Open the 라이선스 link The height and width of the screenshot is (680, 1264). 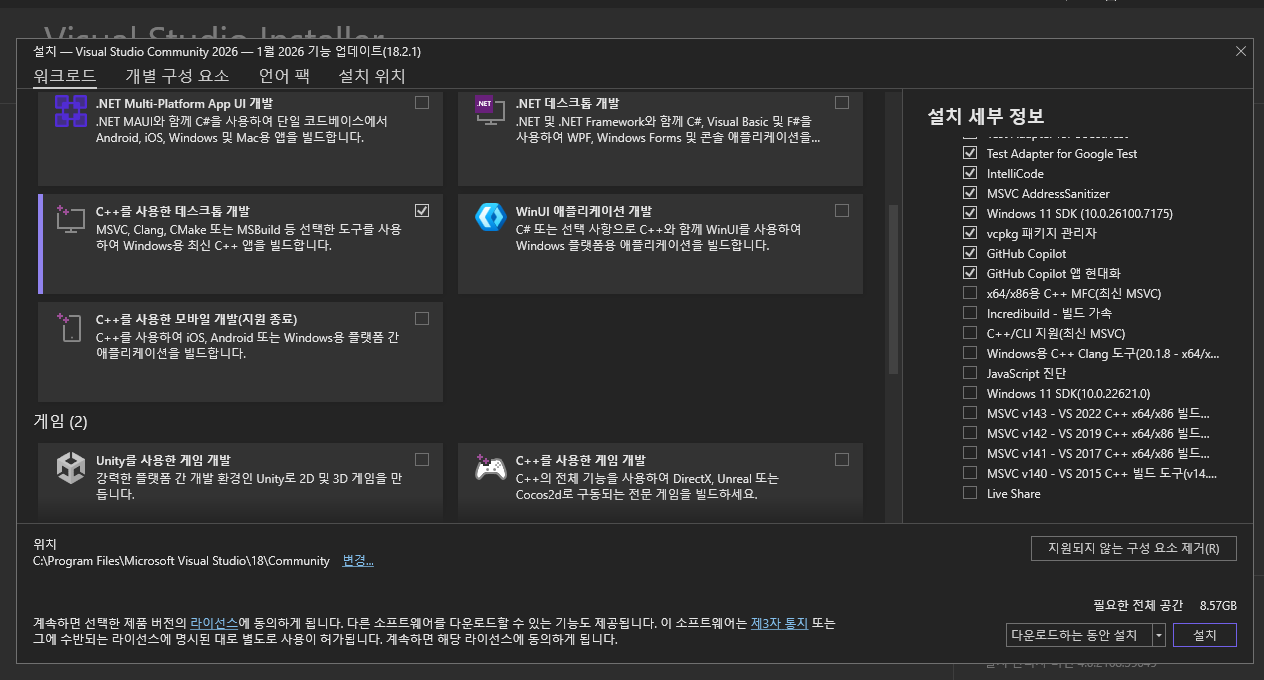click(214, 622)
